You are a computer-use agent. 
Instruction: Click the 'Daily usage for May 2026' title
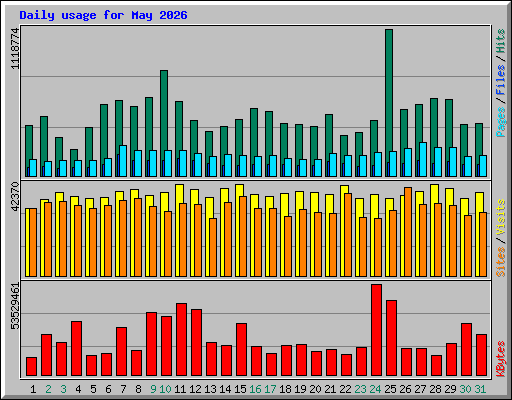[x=103, y=15]
